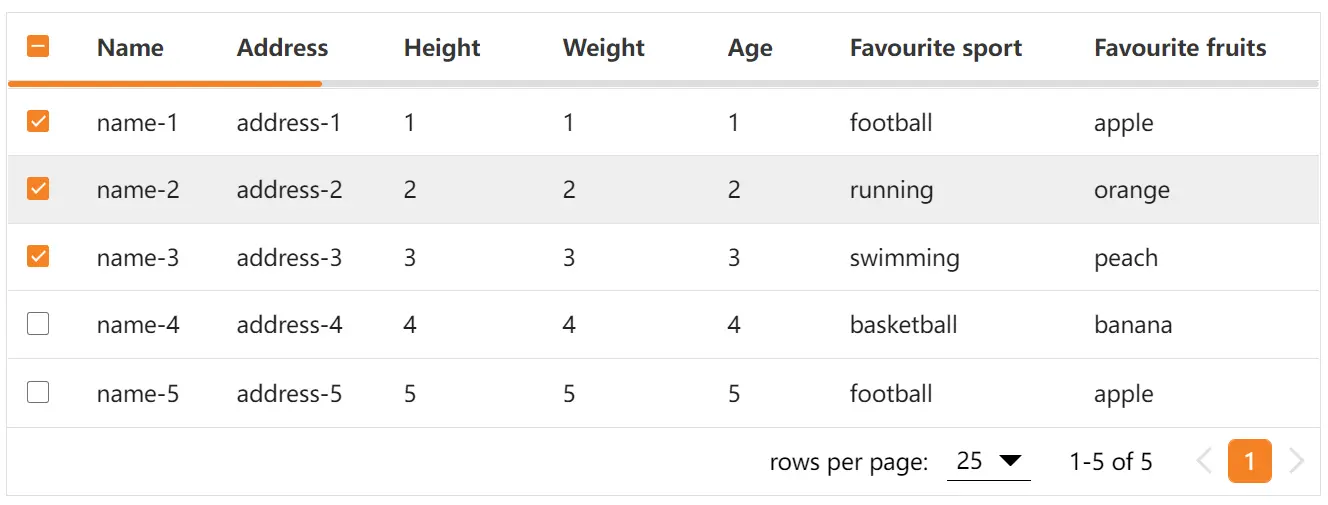The width and height of the screenshot is (1328, 505).
Task: Click the orange progress bar under header
Action: point(165,83)
